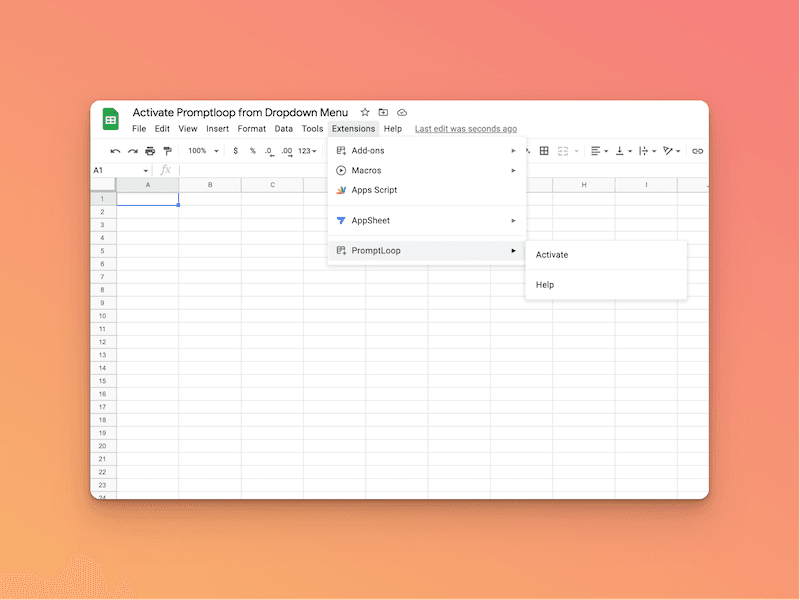Insert a link via chain icon
Screen dimensions: 800x600
[697, 151]
